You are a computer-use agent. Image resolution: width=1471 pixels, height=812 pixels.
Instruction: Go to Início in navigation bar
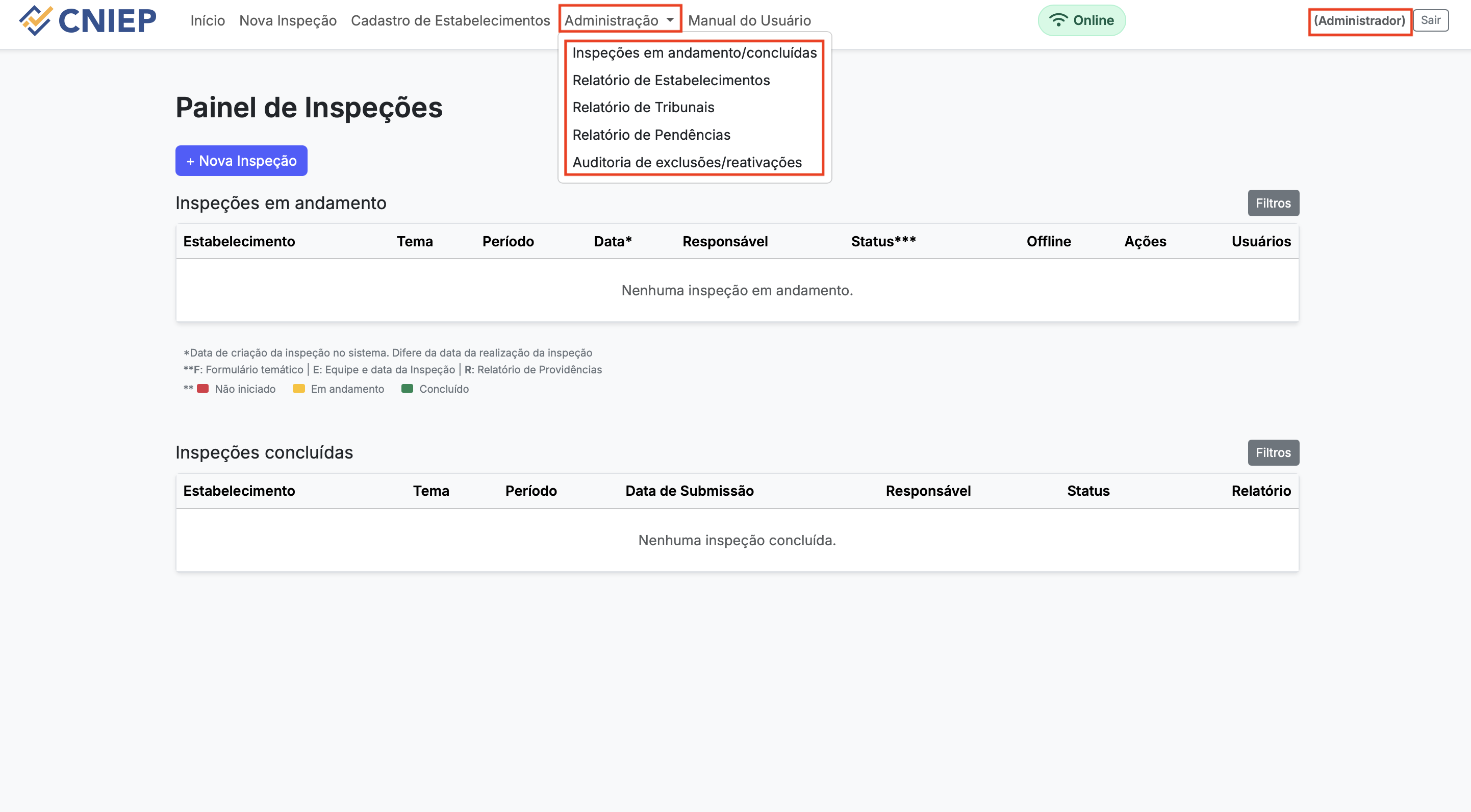207,20
